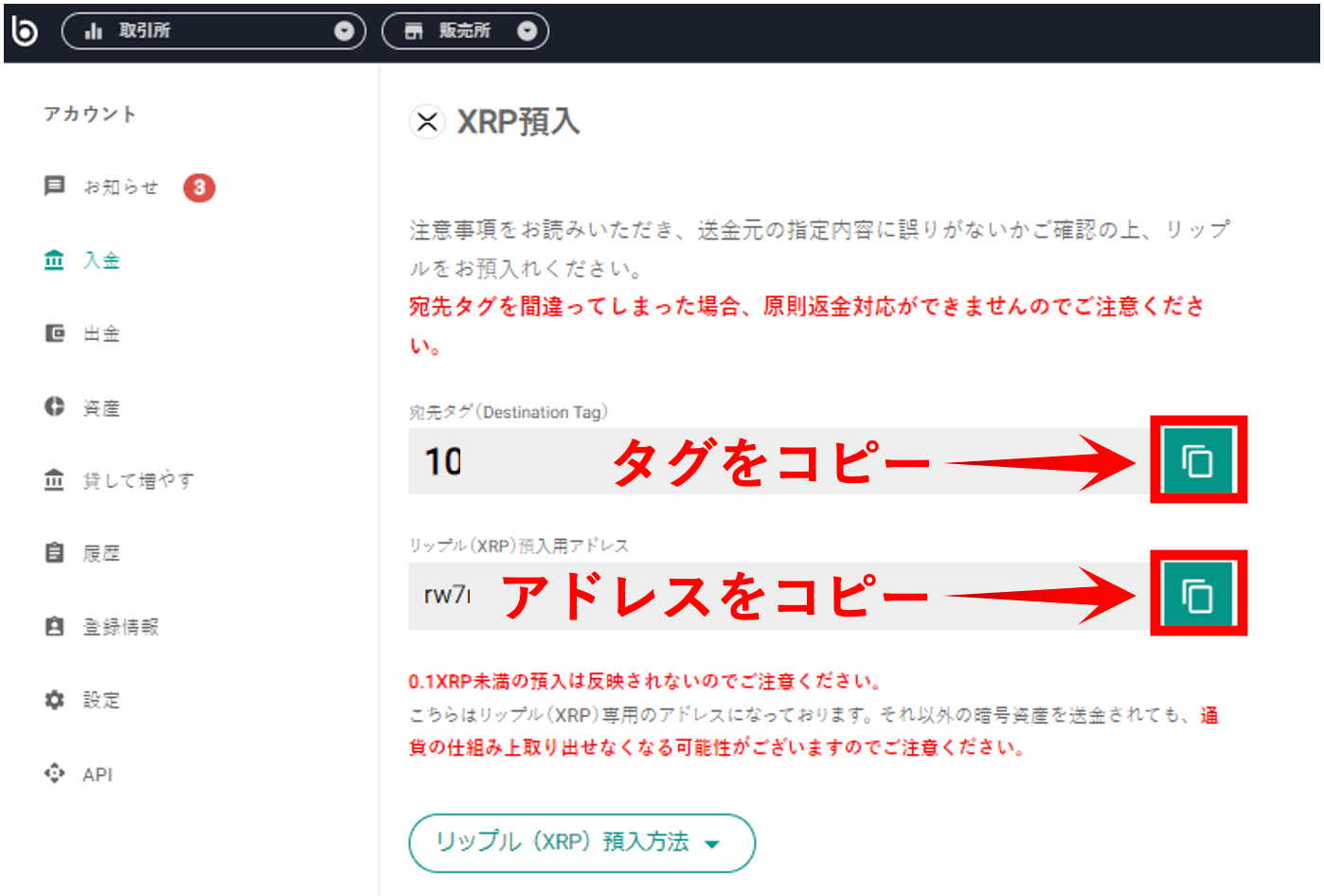Expand リップル（XRP）預入方法 dropdown

[x=581, y=842]
